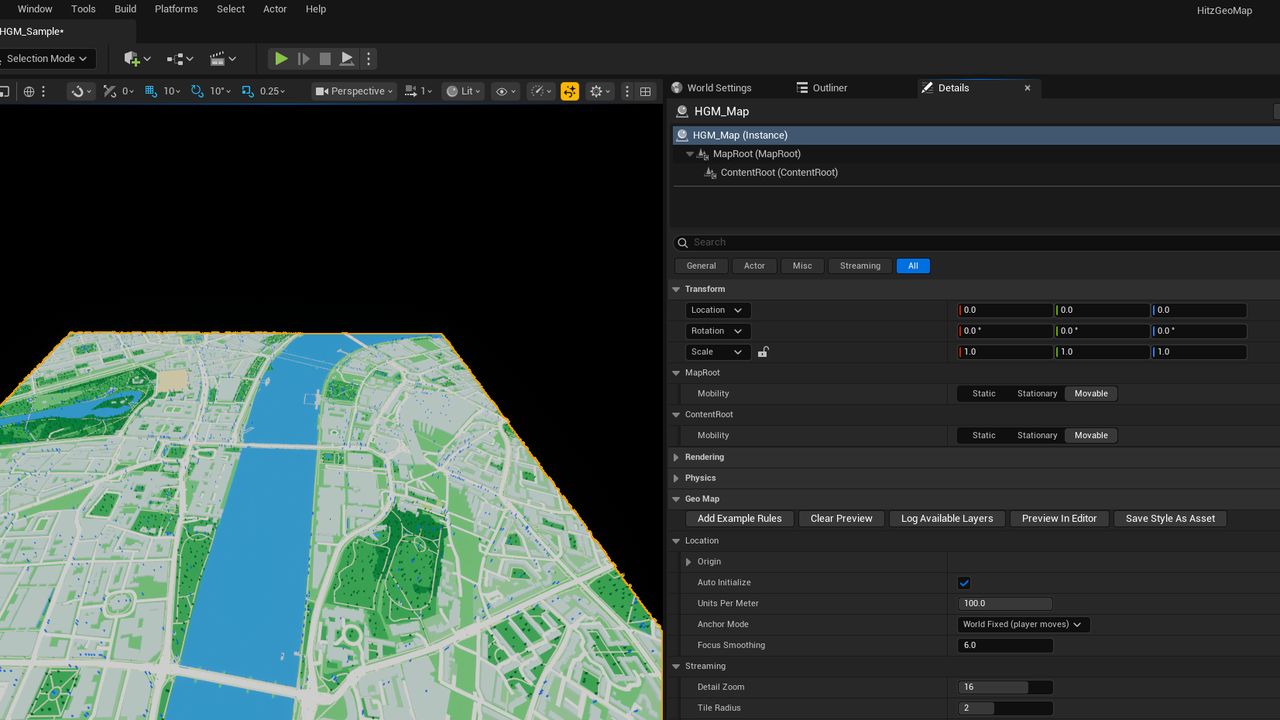
Task: Click the Save Style As Asset button
Action: point(1170,519)
